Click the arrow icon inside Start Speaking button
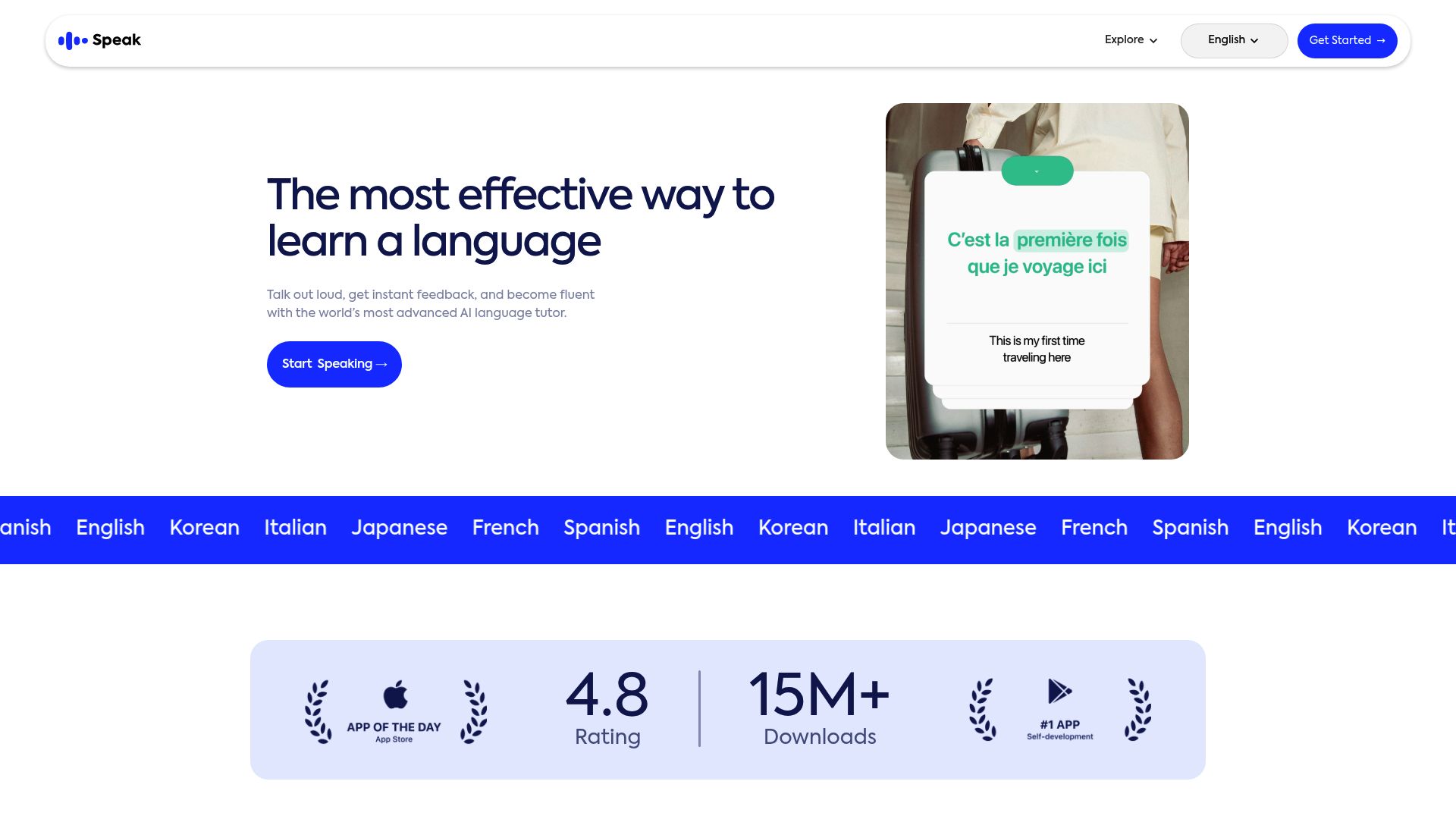The height and width of the screenshot is (819, 1456). [381, 364]
